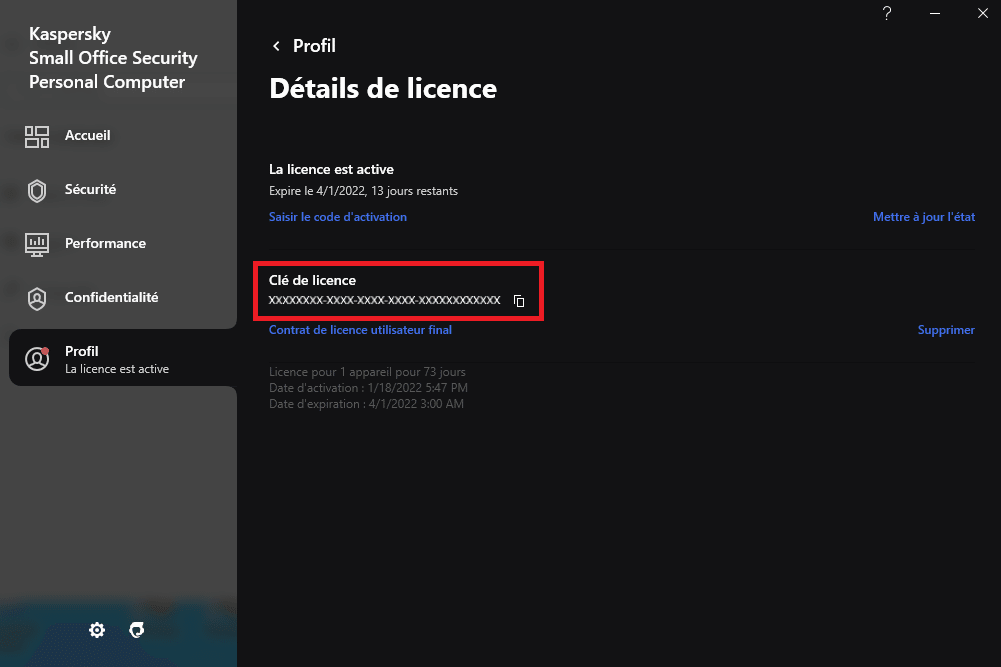The height and width of the screenshot is (667, 1001).
Task: Open help with the question mark icon
Action: tap(886, 13)
